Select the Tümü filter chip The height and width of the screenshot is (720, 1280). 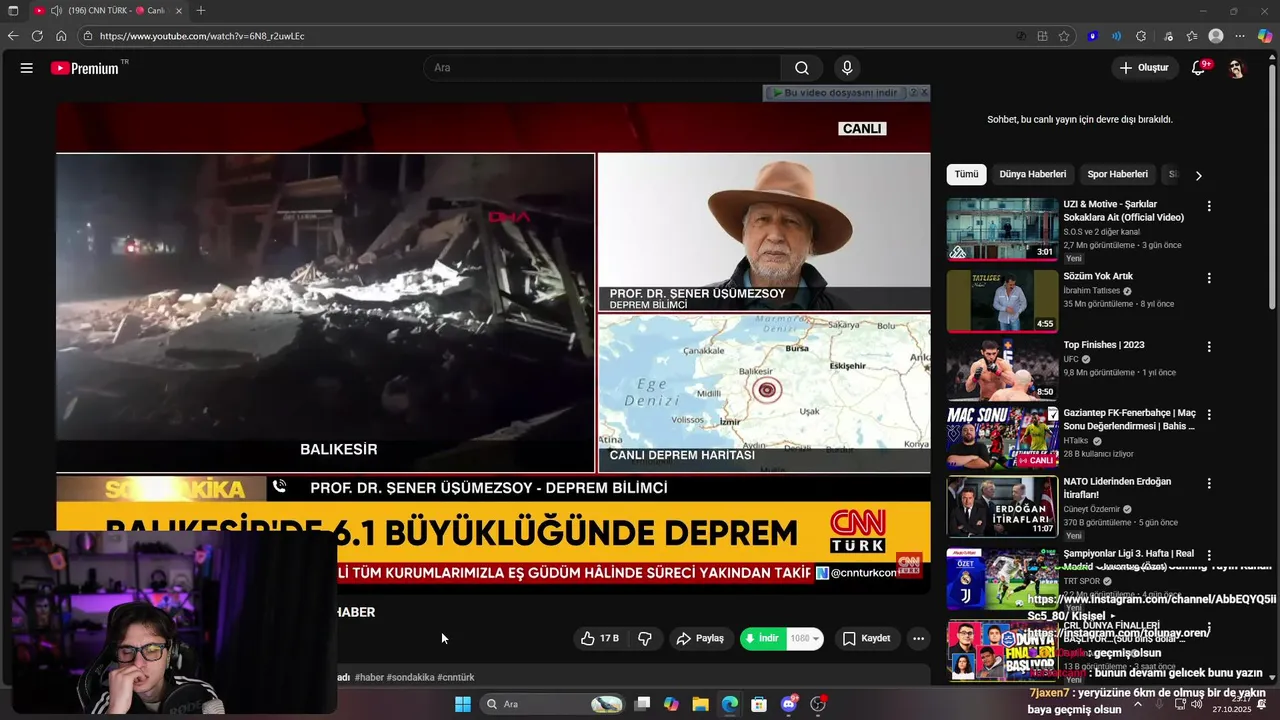tap(966, 174)
